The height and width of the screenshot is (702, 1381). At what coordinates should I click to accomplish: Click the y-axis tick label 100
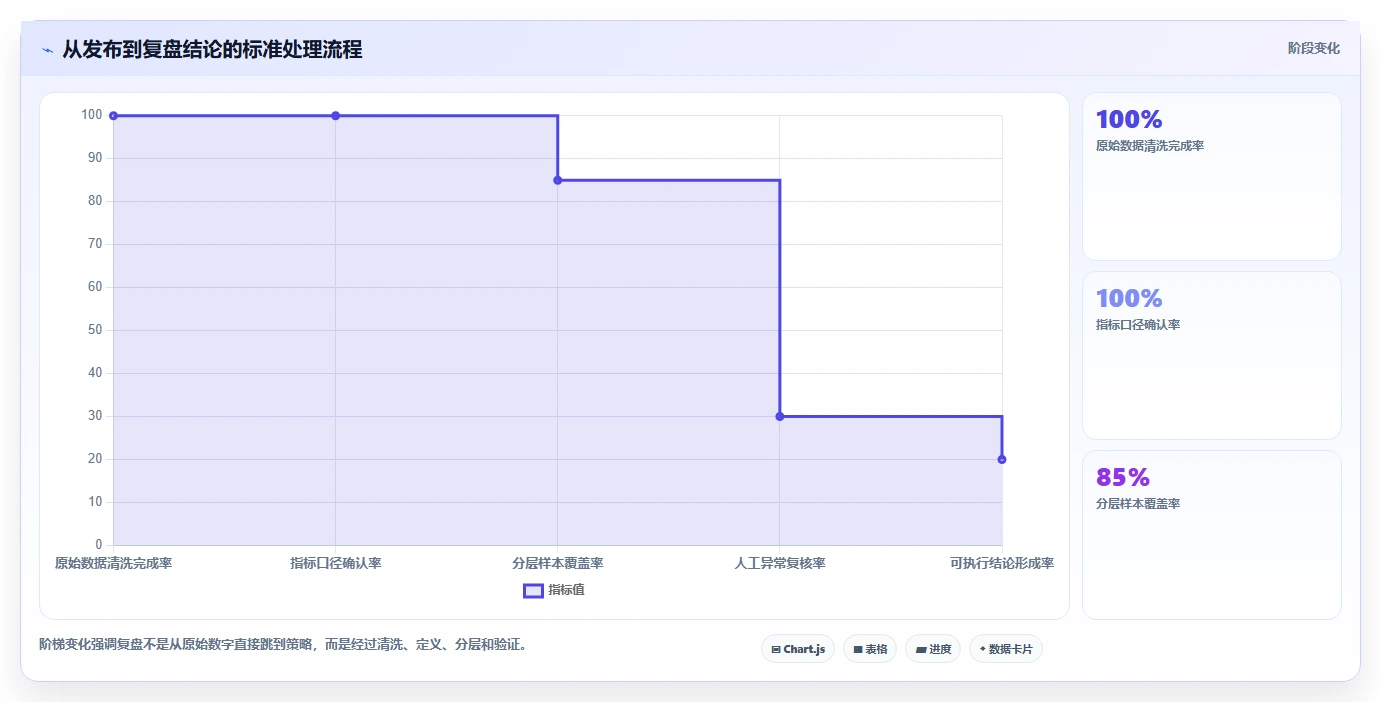(x=92, y=115)
